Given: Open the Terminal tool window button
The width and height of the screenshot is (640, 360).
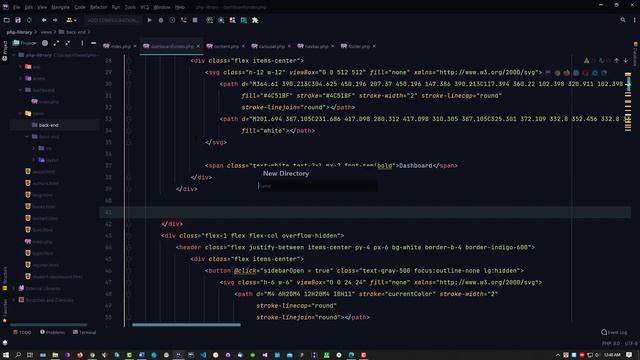Looking at the screenshot, I should click(x=84, y=332).
